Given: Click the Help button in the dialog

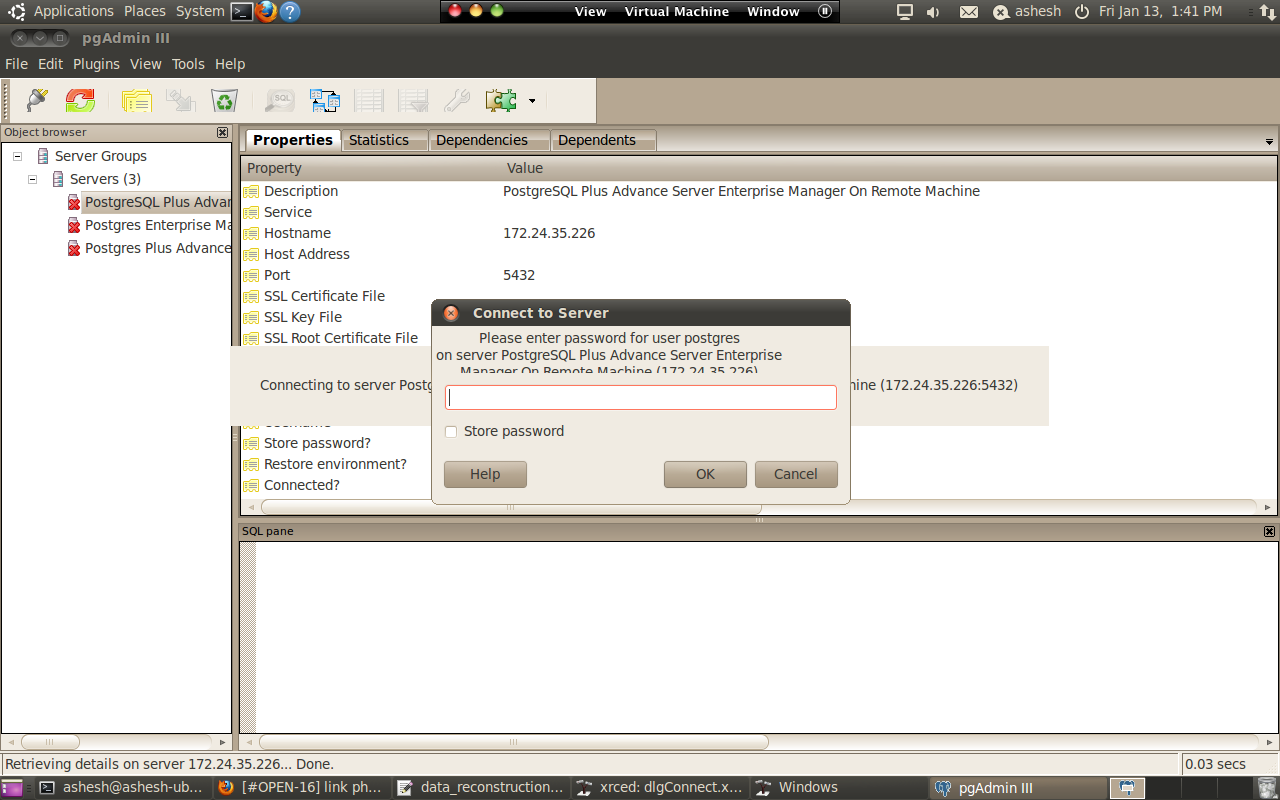Looking at the screenshot, I should [x=485, y=474].
